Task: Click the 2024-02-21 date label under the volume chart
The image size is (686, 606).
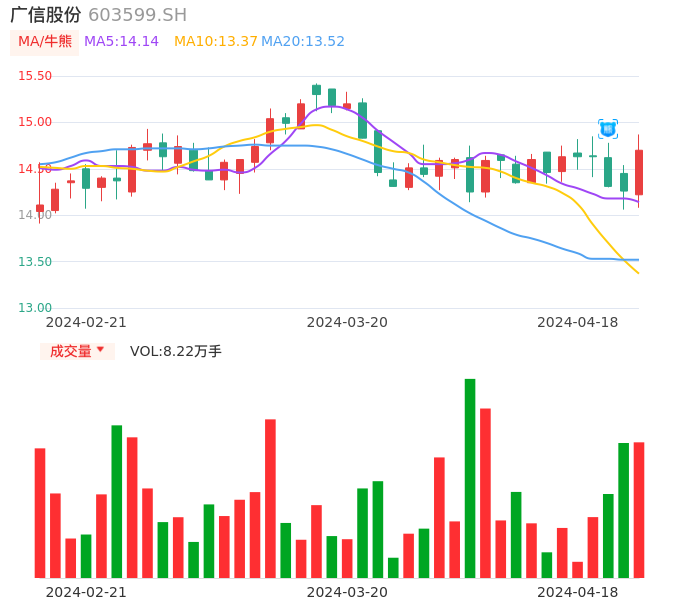Action: click(86, 592)
